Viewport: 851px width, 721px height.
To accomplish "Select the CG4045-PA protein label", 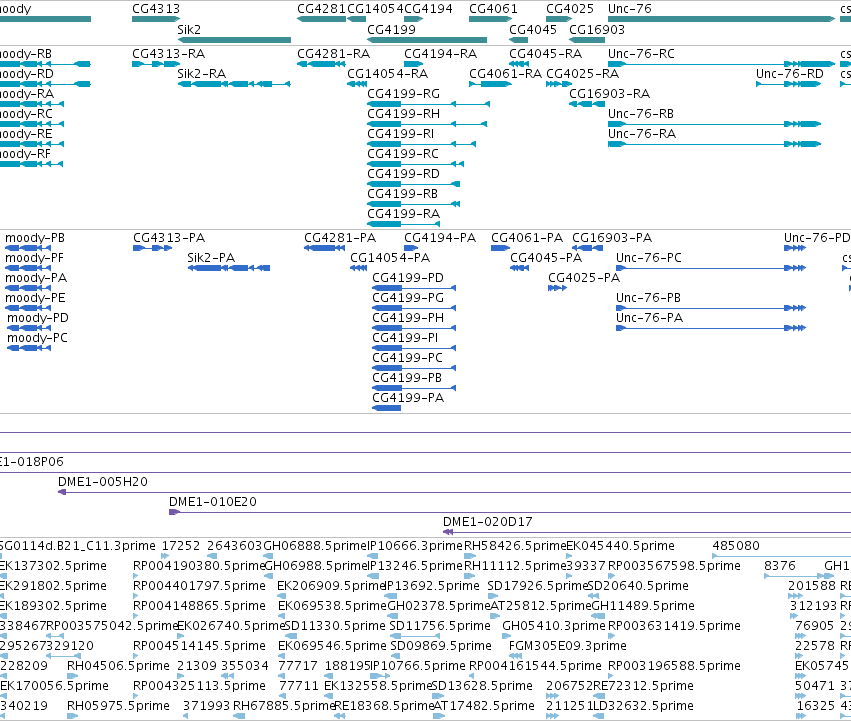I will click(546, 258).
